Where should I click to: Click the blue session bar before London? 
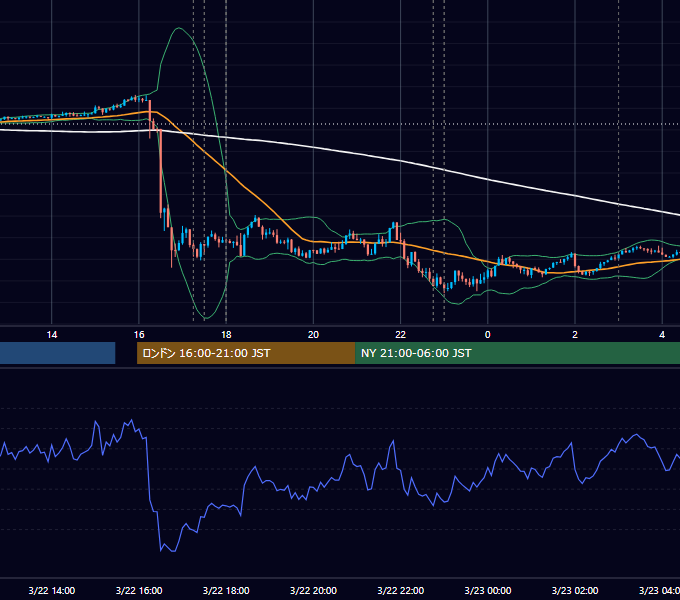pos(58,353)
